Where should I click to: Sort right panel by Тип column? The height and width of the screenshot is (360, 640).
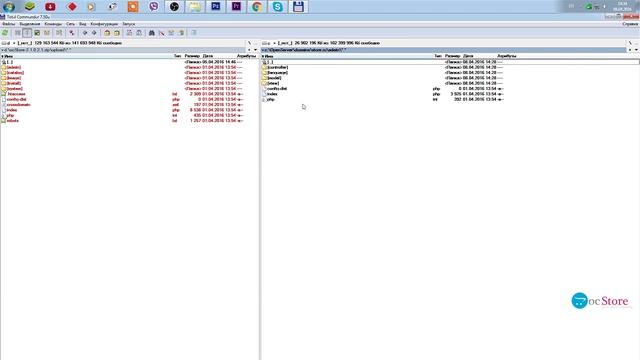point(438,56)
